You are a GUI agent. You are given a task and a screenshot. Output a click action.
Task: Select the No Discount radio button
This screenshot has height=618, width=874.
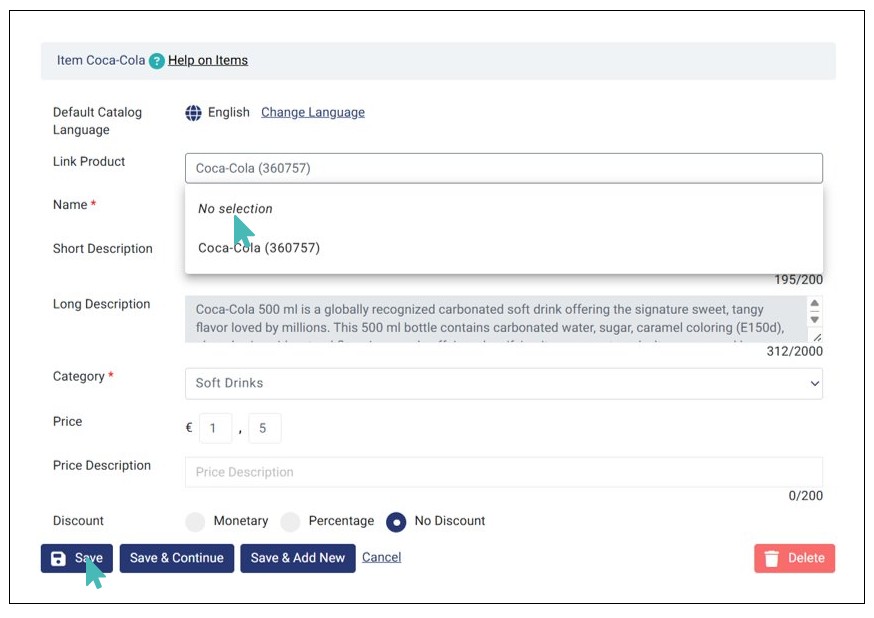(396, 522)
